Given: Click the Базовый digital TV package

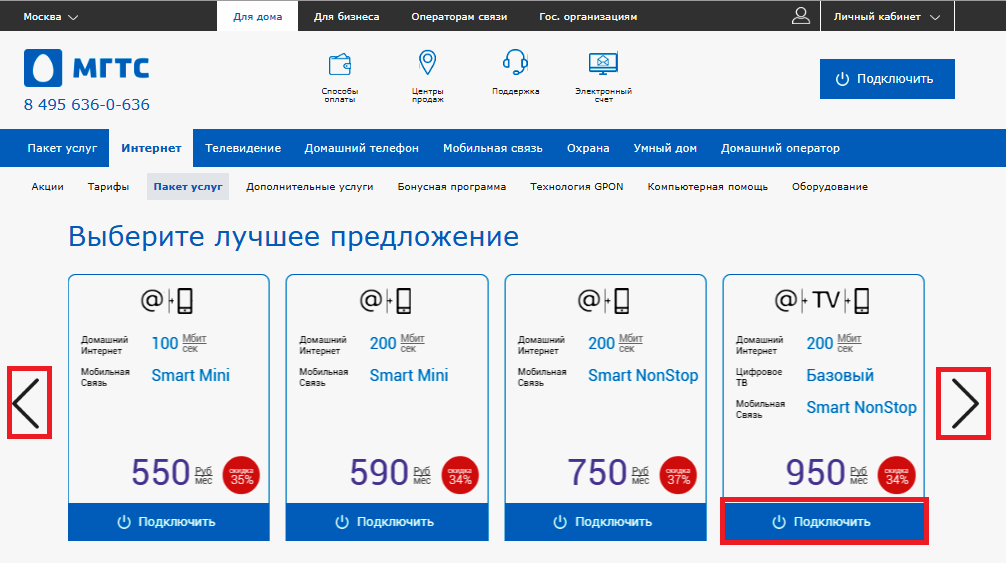Looking at the screenshot, I should coord(840,375).
